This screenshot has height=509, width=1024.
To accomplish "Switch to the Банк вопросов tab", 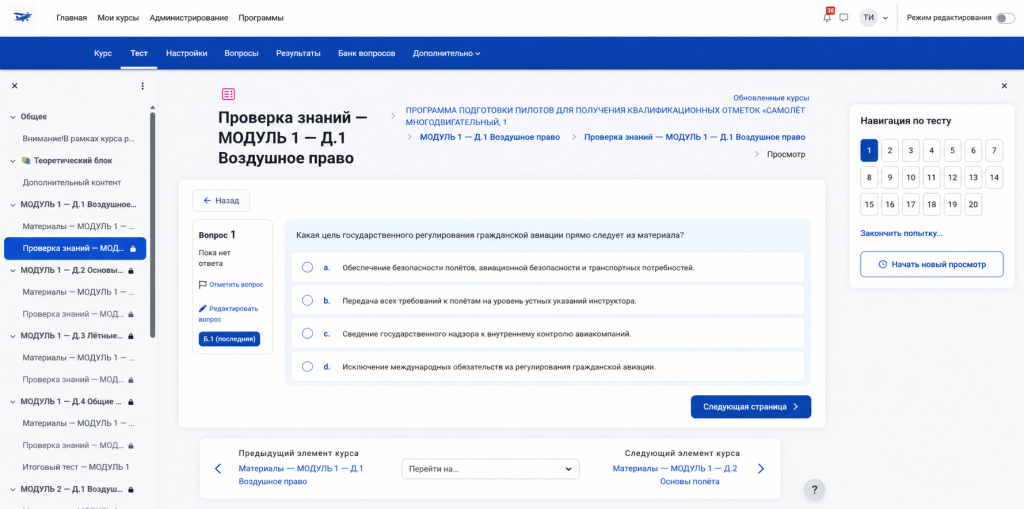I will pyautogui.click(x=366, y=54).
